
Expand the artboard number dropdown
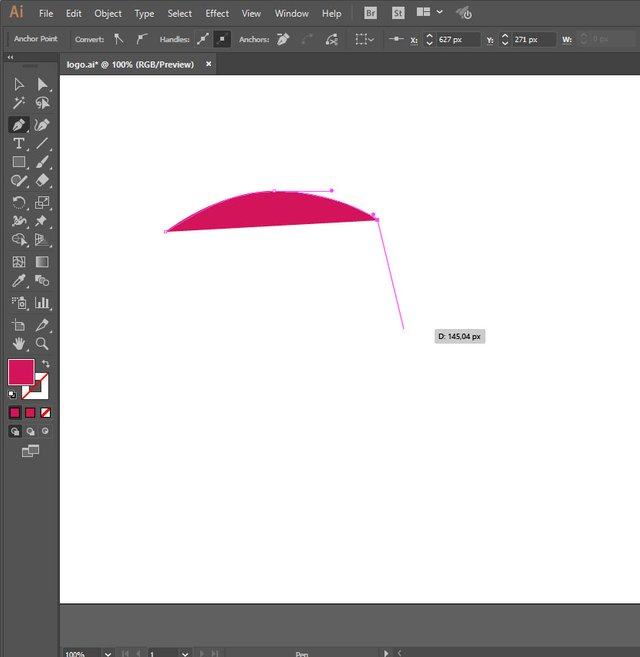[x=185, y=653]
